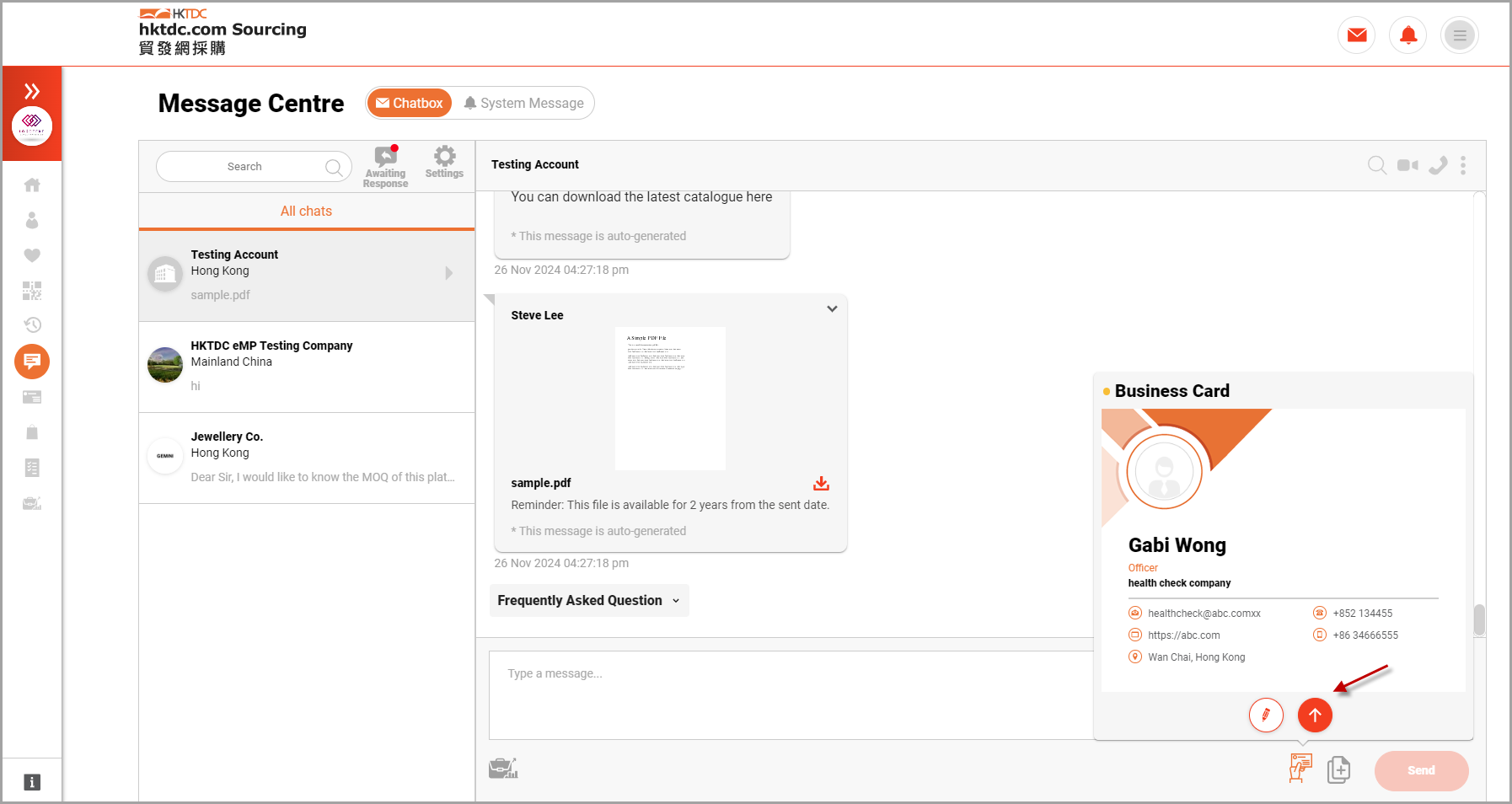Click Wan Chai, Hong Kong address
This screenshot has height=804, width=1512.
point(1196,657)
